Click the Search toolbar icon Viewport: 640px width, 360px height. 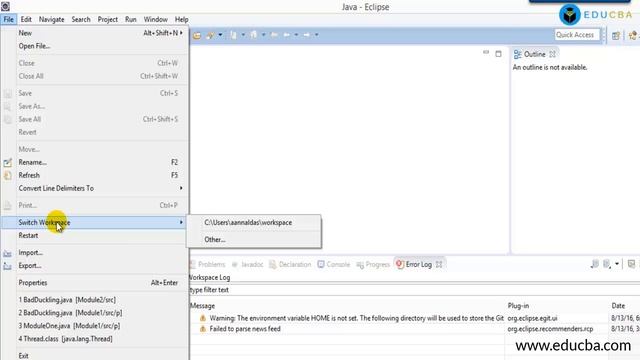pyautogui.click(x=211, y=36)
